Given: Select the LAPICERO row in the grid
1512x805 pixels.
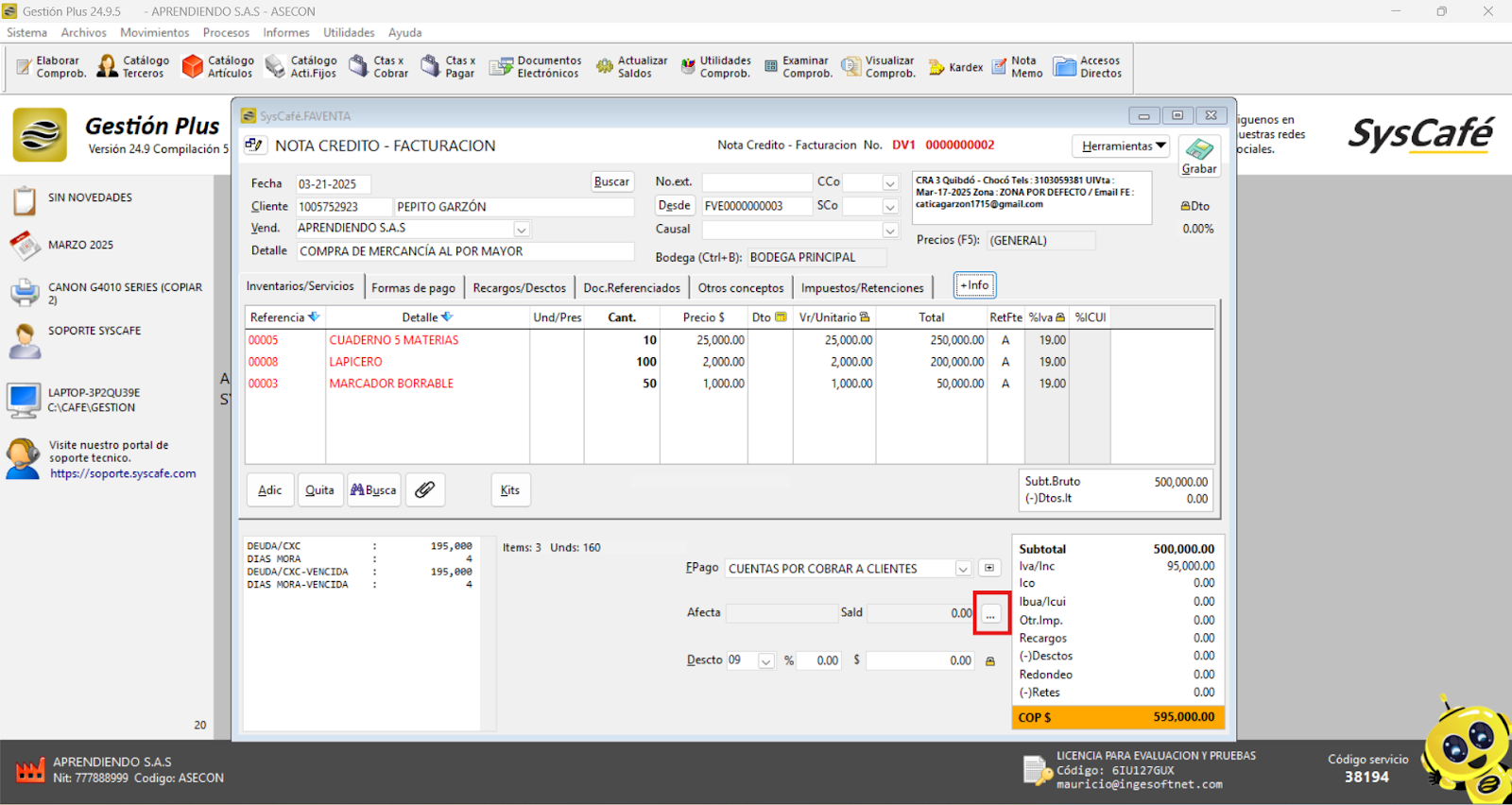Looking at the screenshot, I should (355, 362).
